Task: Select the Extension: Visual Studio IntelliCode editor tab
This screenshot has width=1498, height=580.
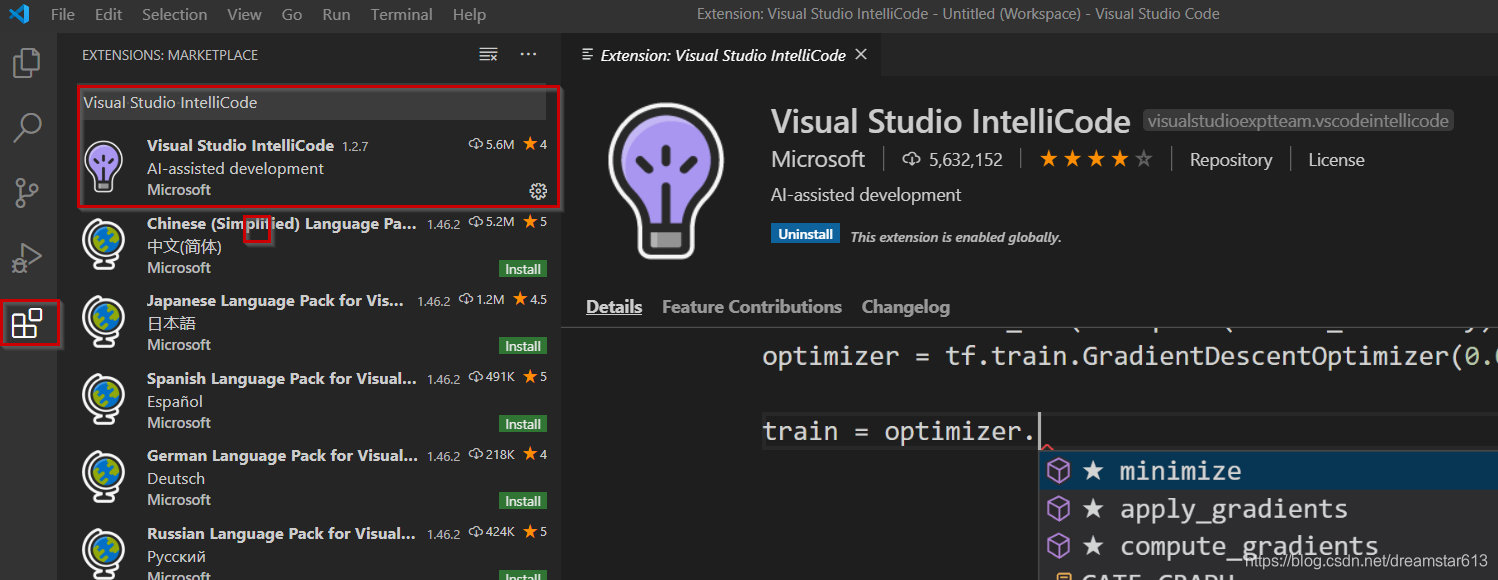Action: (x=722, y=55)
